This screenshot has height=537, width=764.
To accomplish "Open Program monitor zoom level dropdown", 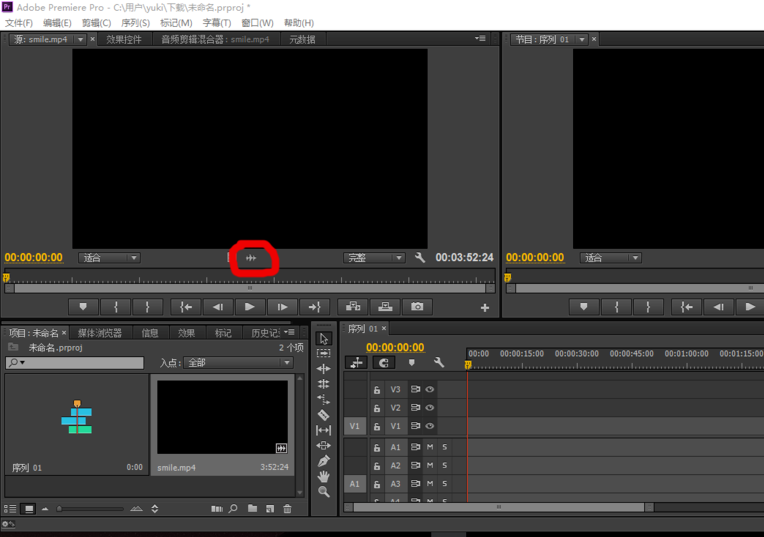I will 611,258.
